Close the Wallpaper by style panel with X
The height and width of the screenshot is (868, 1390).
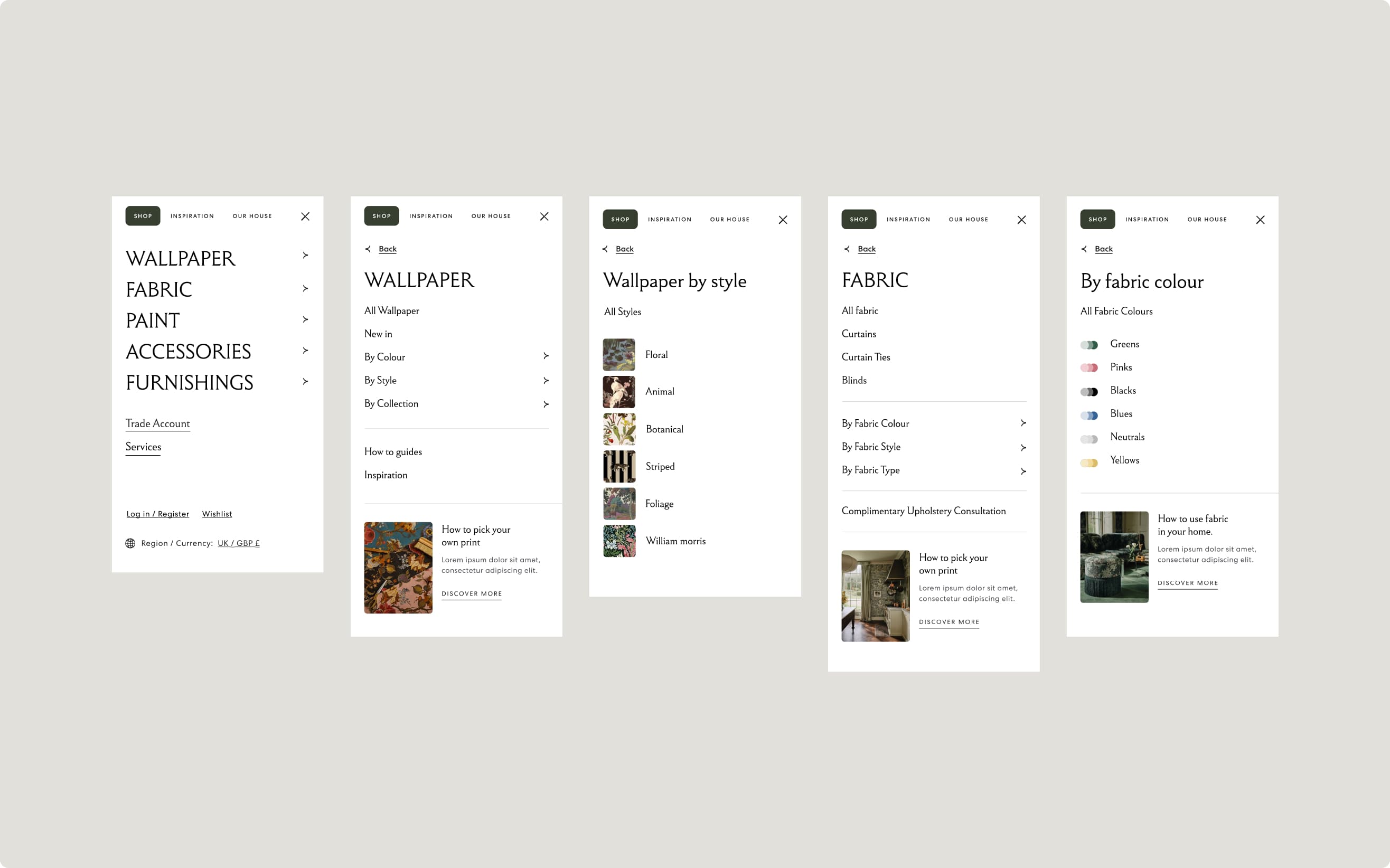[783, 220]
